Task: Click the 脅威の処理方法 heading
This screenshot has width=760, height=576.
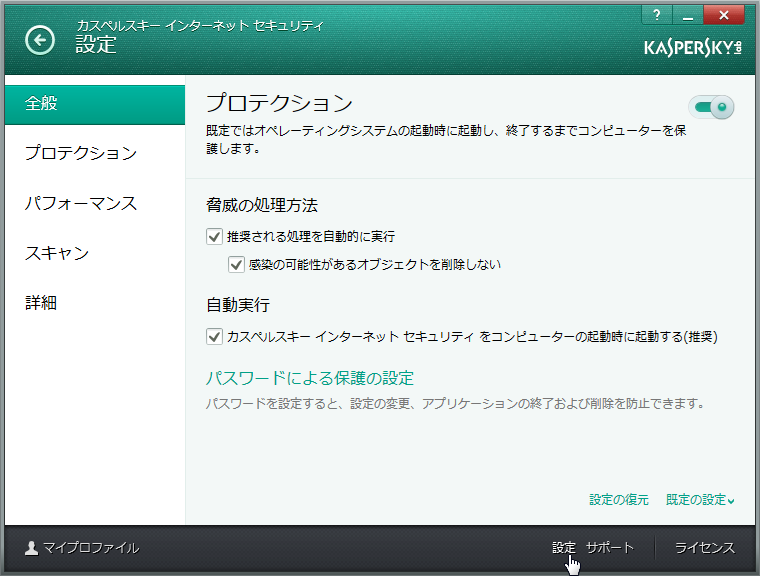Action: pos(262,205)
